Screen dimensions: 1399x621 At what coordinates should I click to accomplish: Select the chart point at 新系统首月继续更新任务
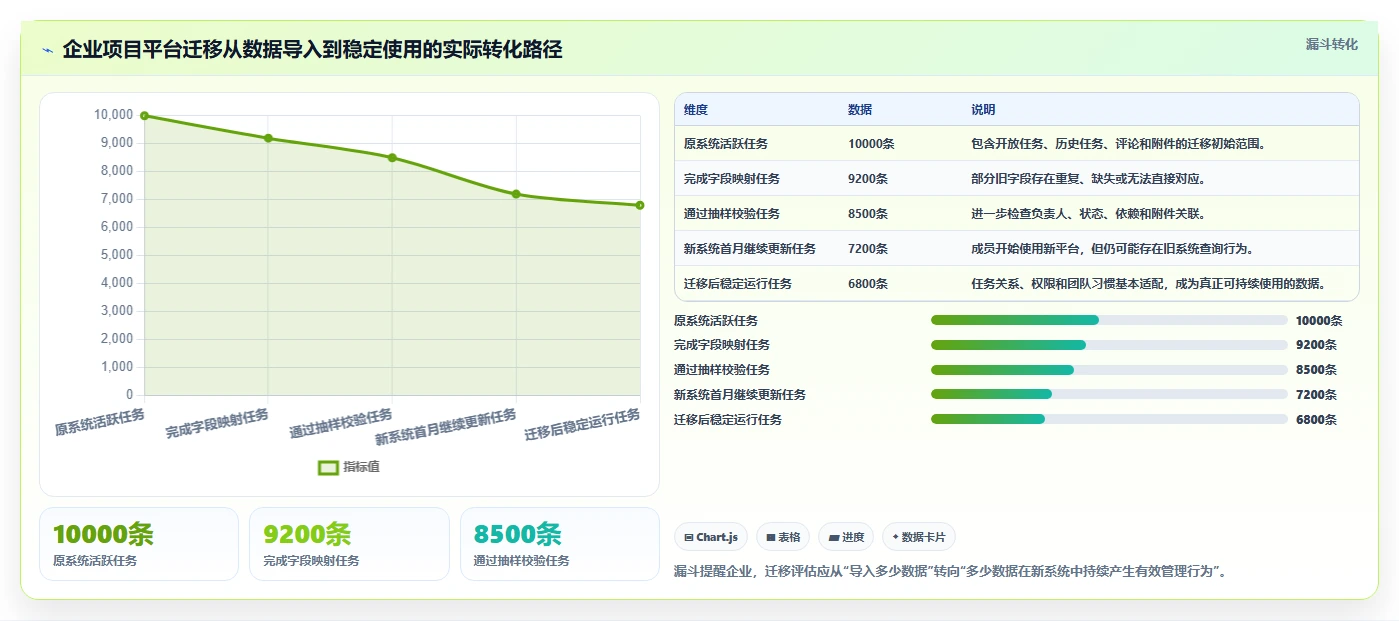pos(516,194)
